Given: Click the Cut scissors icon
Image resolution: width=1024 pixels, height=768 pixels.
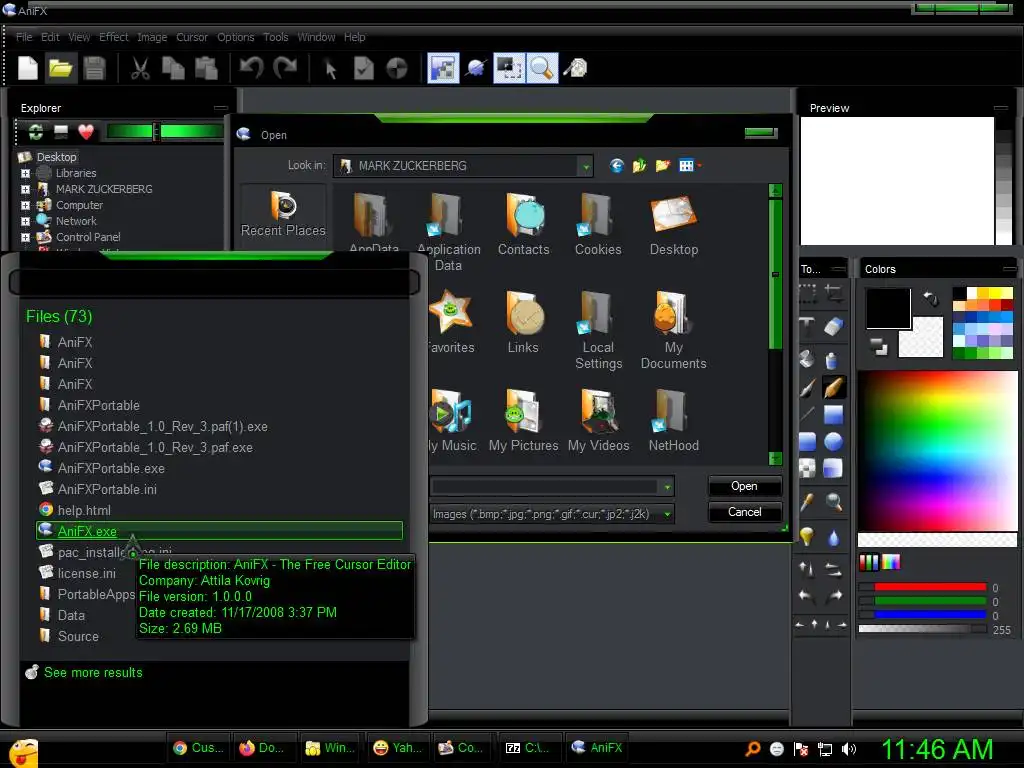Looking at the screenshot, I should click(x=140, y=68).
